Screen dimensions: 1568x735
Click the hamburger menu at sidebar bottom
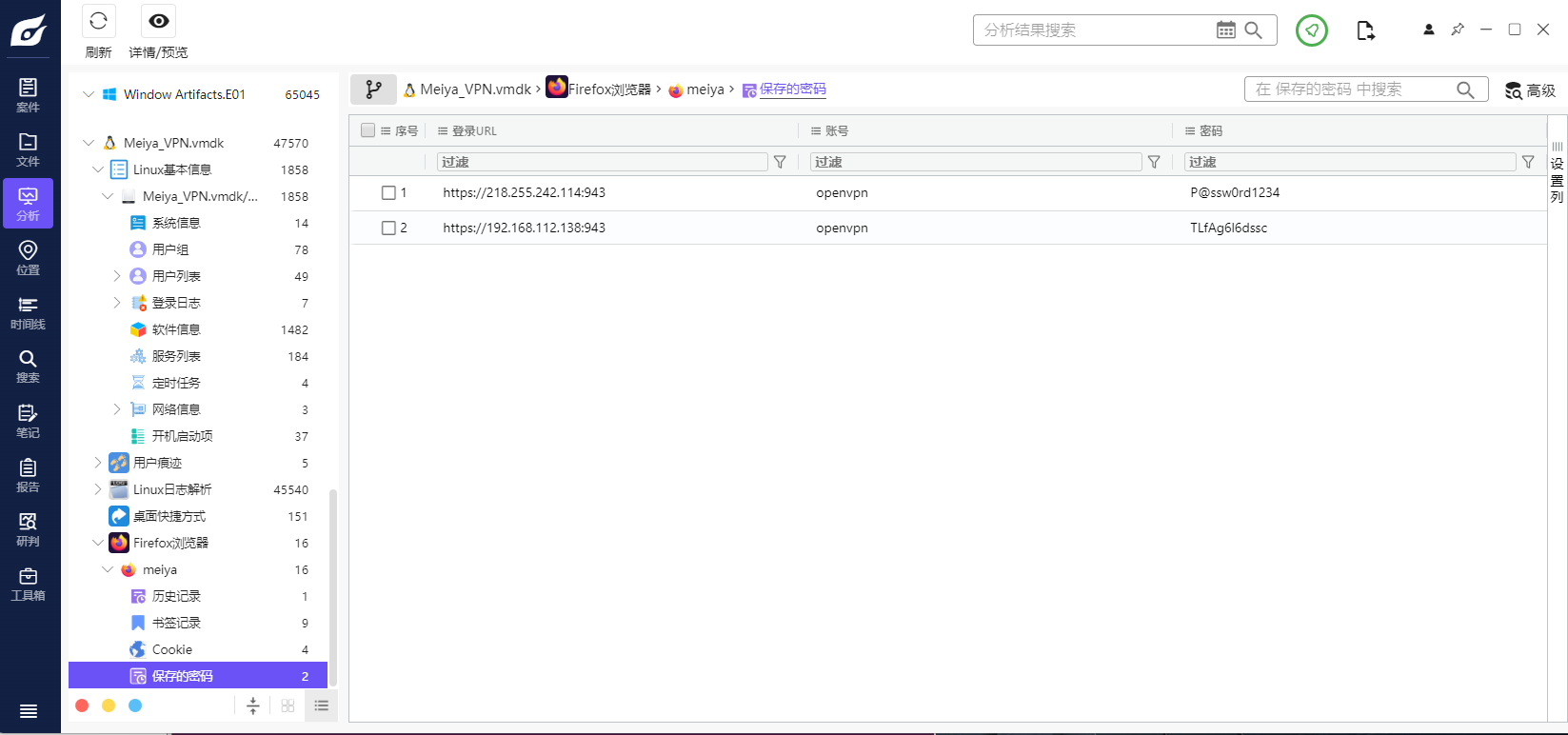[29, 711]
